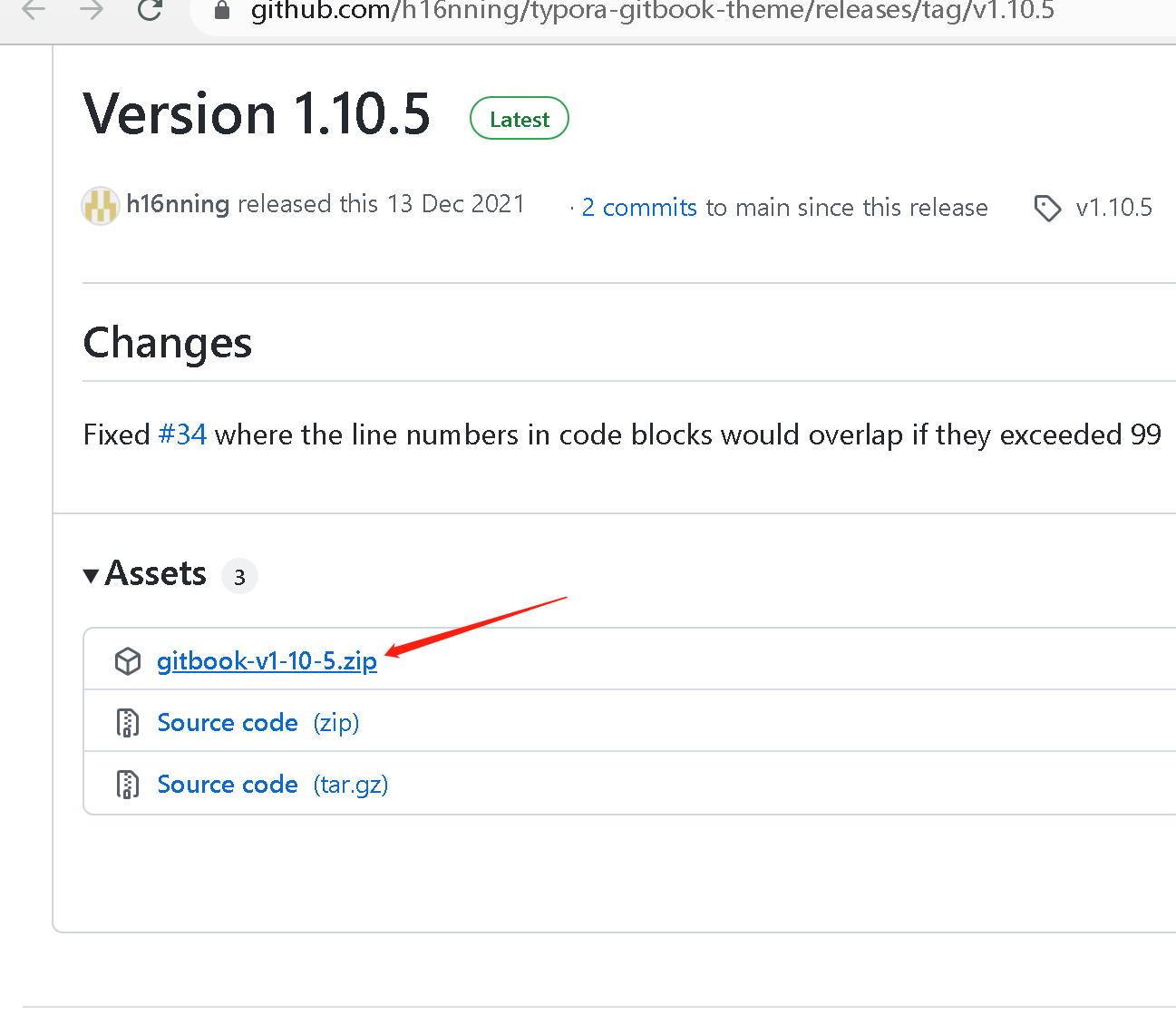Click the h16nning avatar image

[101, 206]
